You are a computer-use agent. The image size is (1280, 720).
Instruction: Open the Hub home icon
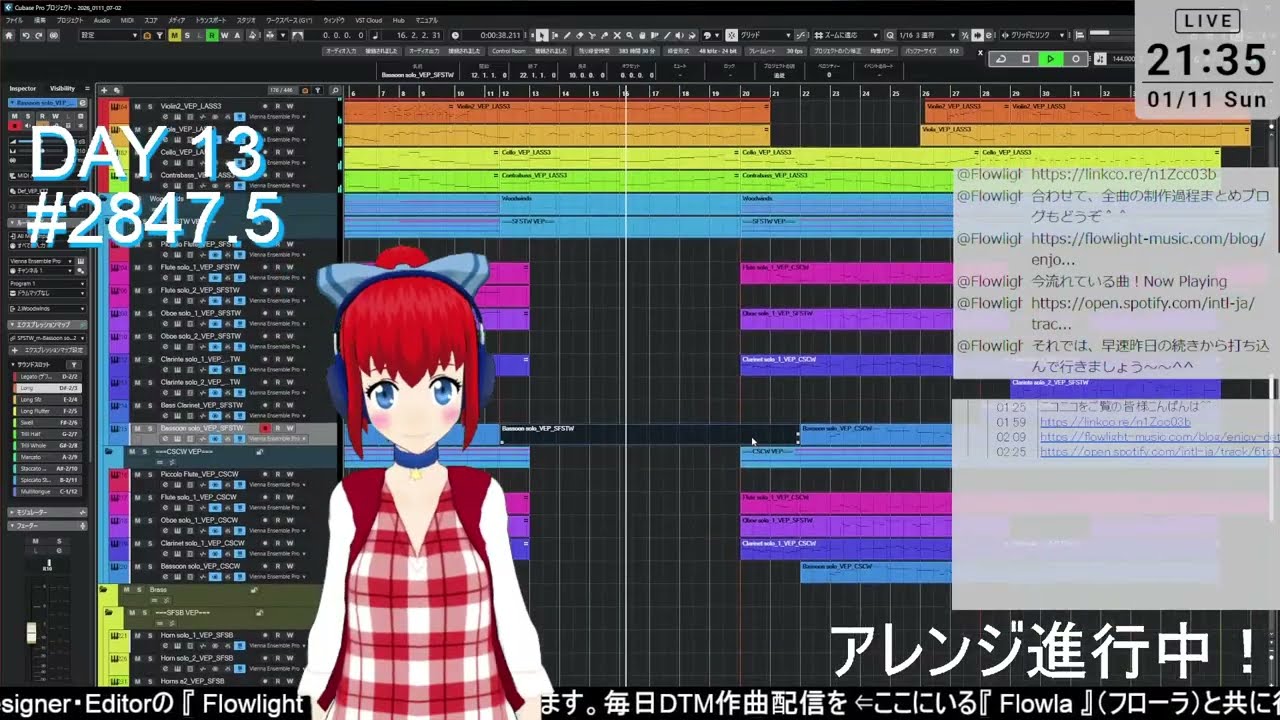10,35
